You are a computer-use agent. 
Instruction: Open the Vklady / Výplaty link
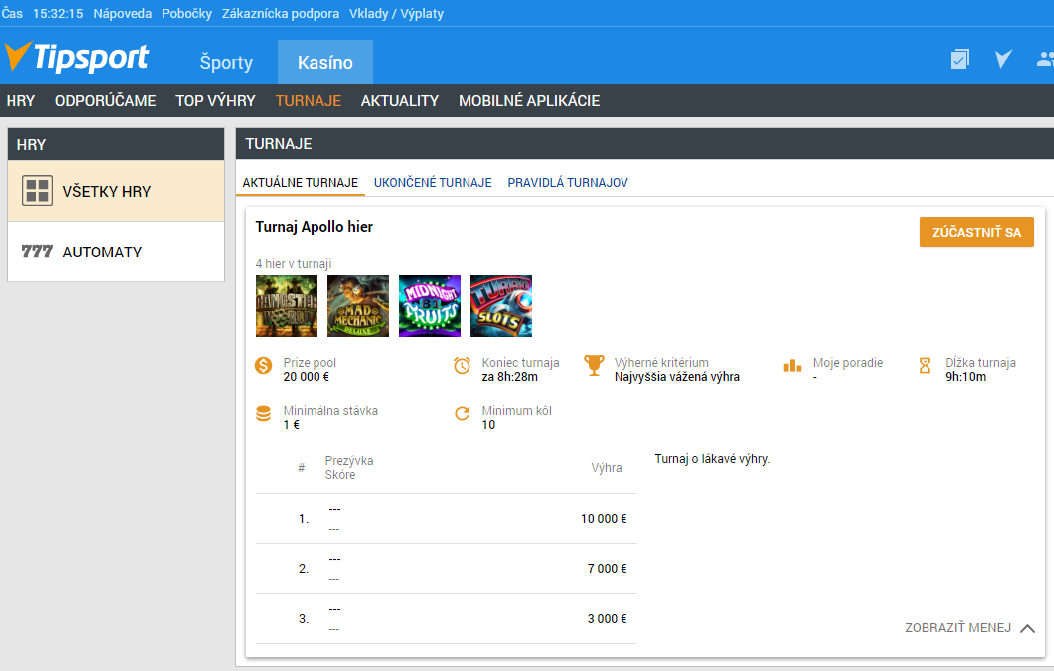(397, 13)
